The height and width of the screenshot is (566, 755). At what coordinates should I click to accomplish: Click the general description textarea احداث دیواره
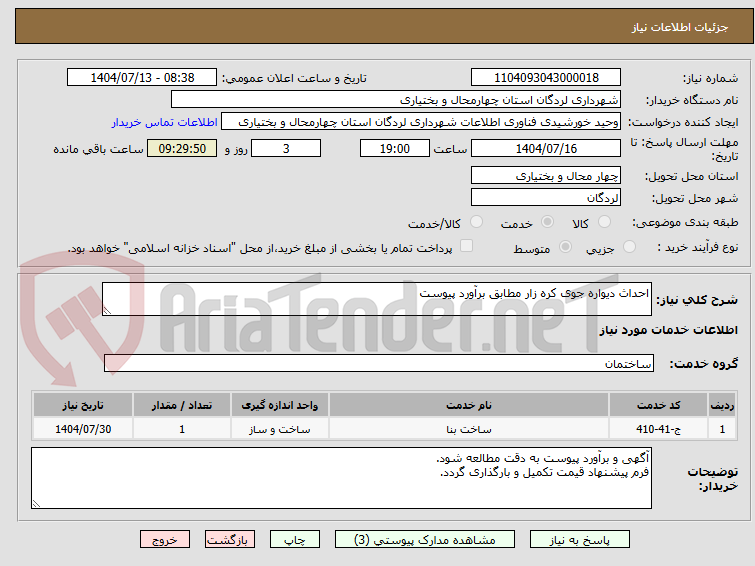click(x=377, y=299)
